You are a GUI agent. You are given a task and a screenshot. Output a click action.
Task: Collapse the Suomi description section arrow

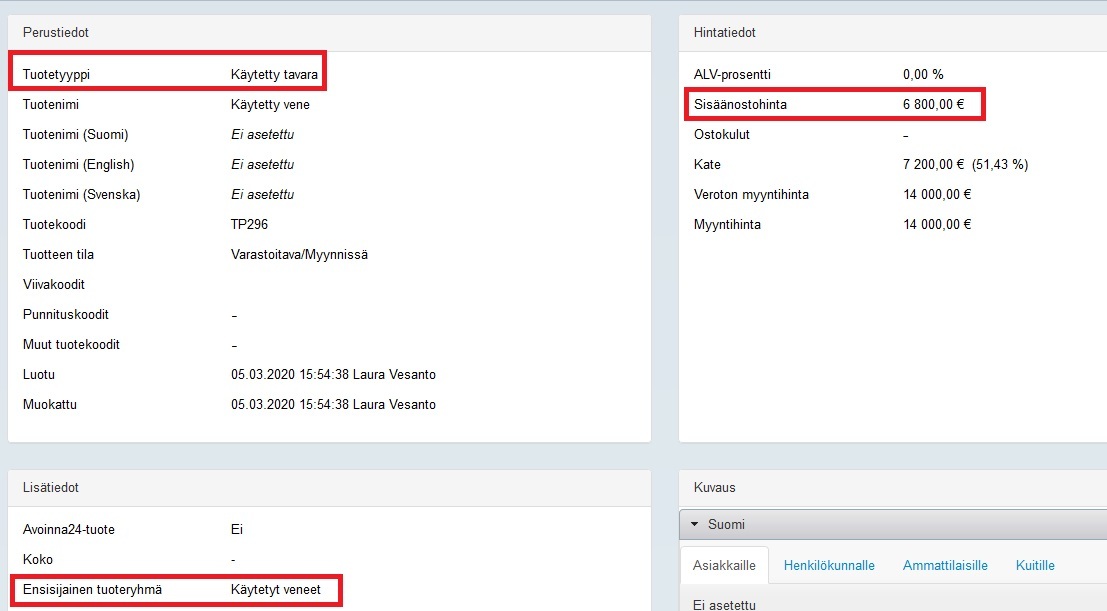pyautogui.click(x=694, y=525)
